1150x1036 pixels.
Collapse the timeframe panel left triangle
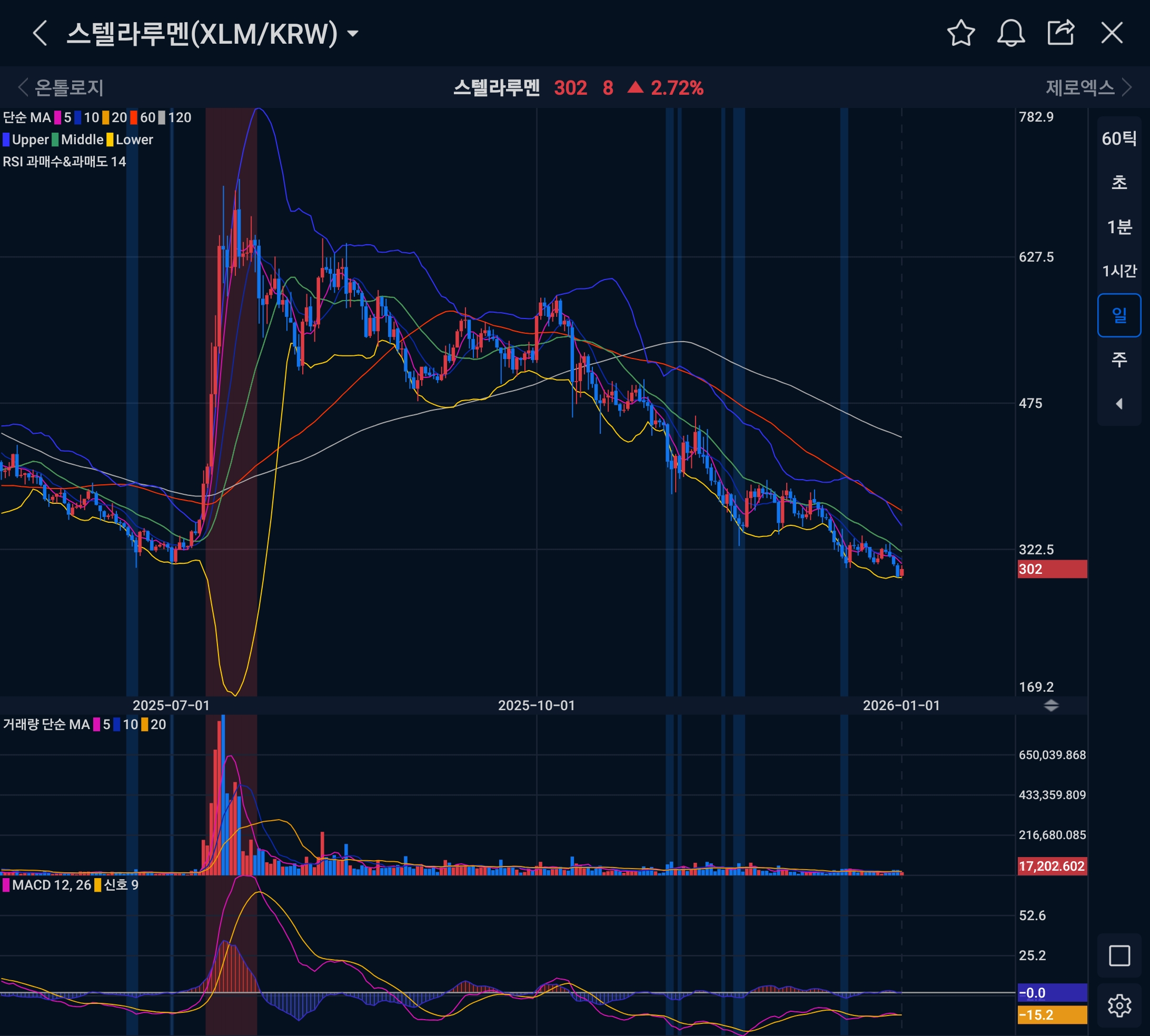[x=1119, y=404]
